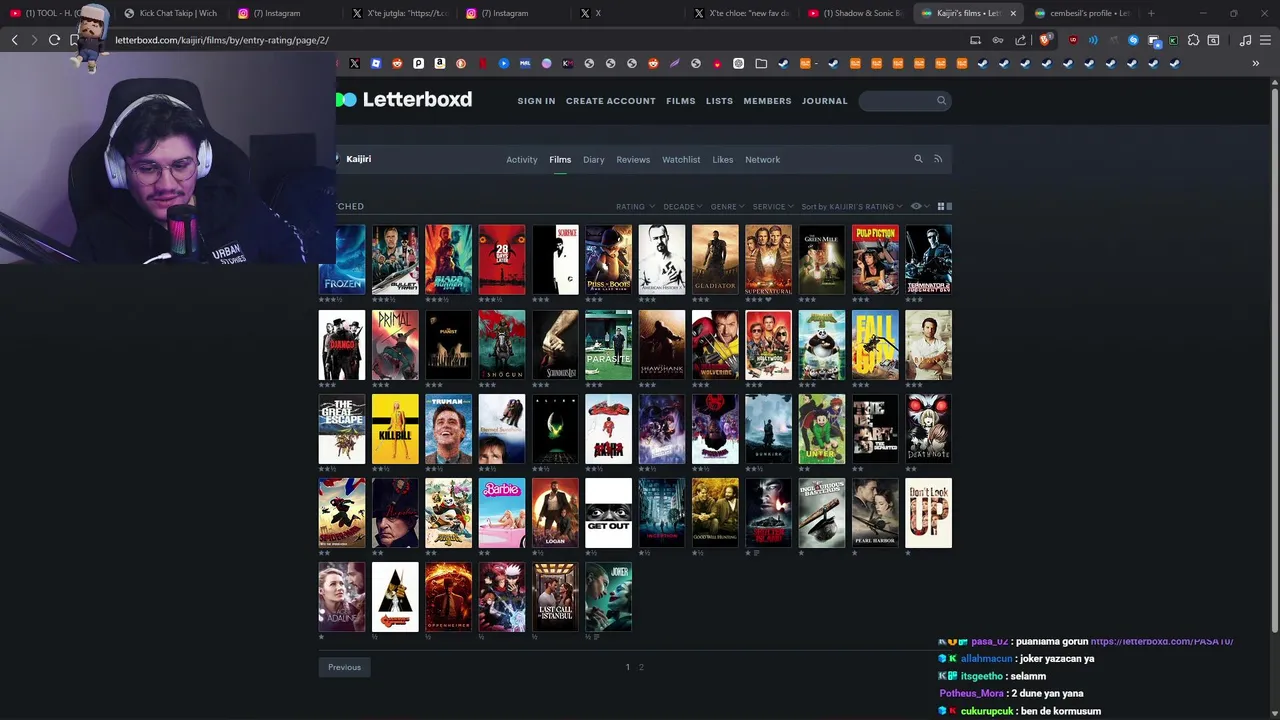Open the MAL bookmark icon
1280x720 pixels.
[x=525, y=63]
